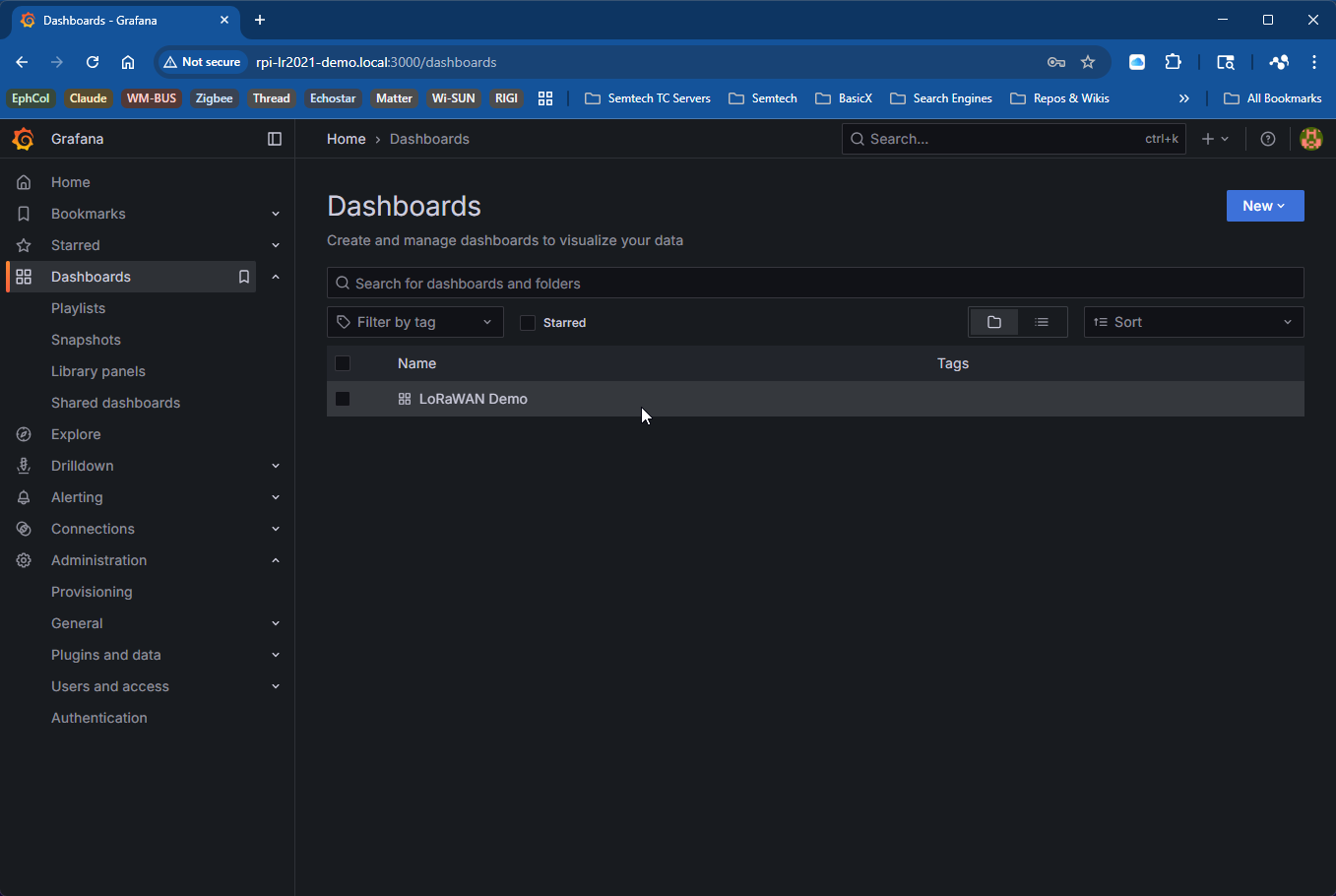The image size is (1336, 896).
Task: Open Shared dashboards in the sidebar
Action: click(x=115, y=403)
